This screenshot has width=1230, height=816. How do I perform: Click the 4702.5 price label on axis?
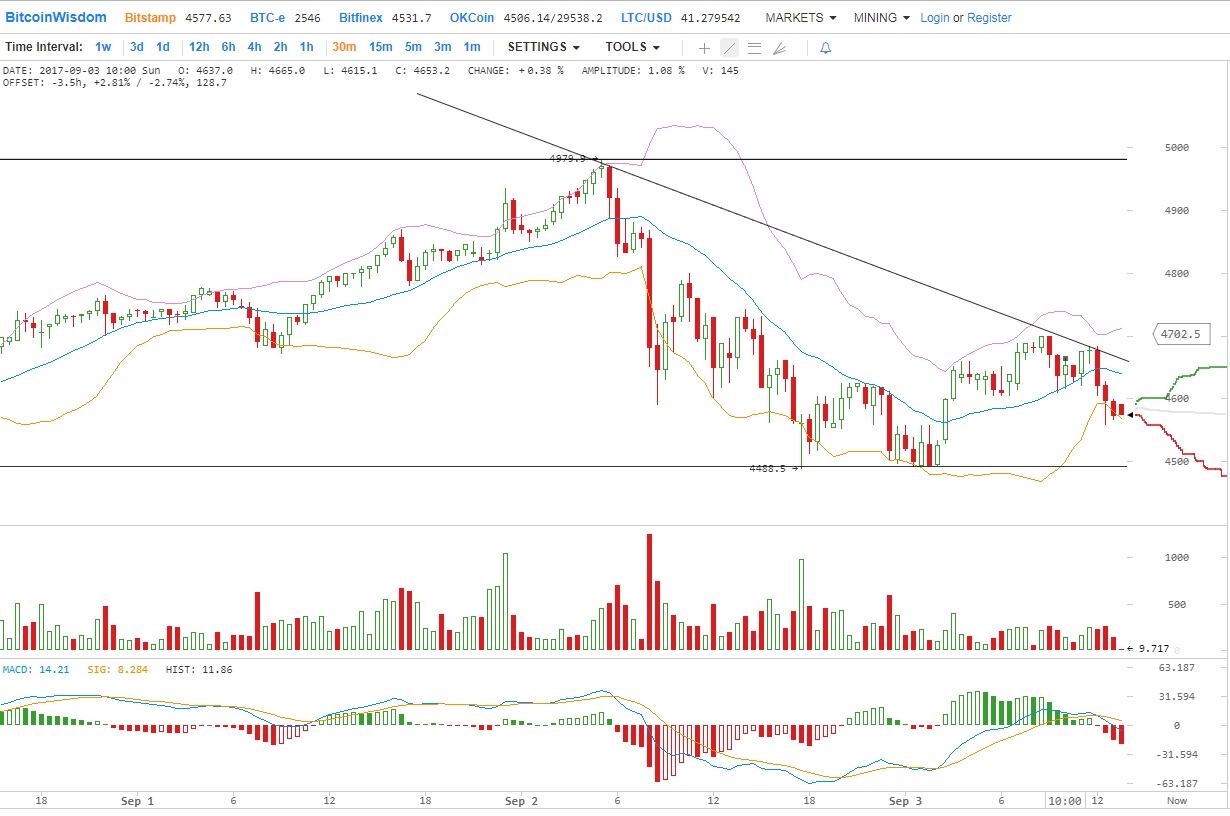click(1182, 334)
